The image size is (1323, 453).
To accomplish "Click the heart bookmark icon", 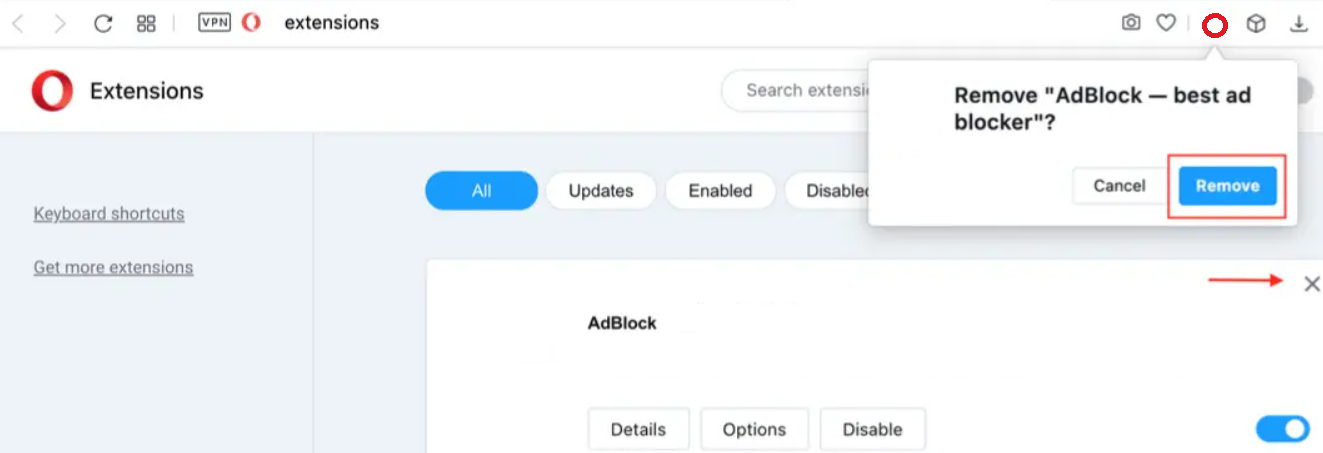I will pyautogui.click(x=1166, y=23).
